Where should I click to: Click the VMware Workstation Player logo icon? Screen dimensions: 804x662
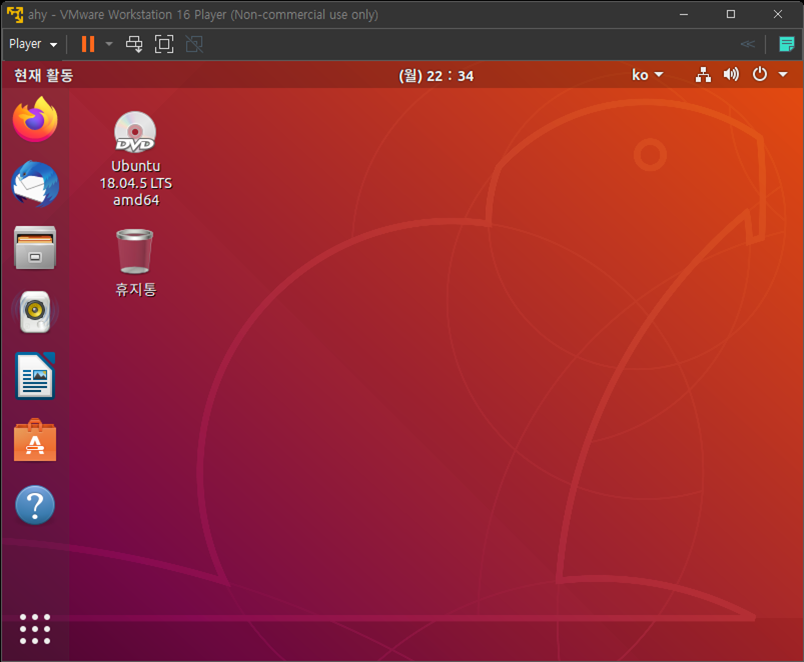[x=15, y=14]
